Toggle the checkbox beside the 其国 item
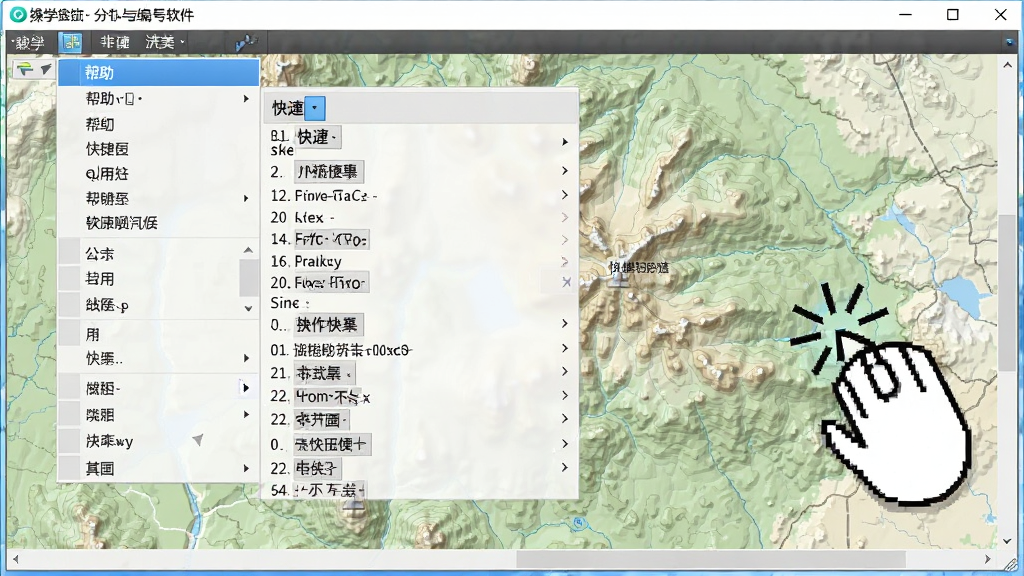The height and width of the screenshot is (576, 1024). click(69, 468)
